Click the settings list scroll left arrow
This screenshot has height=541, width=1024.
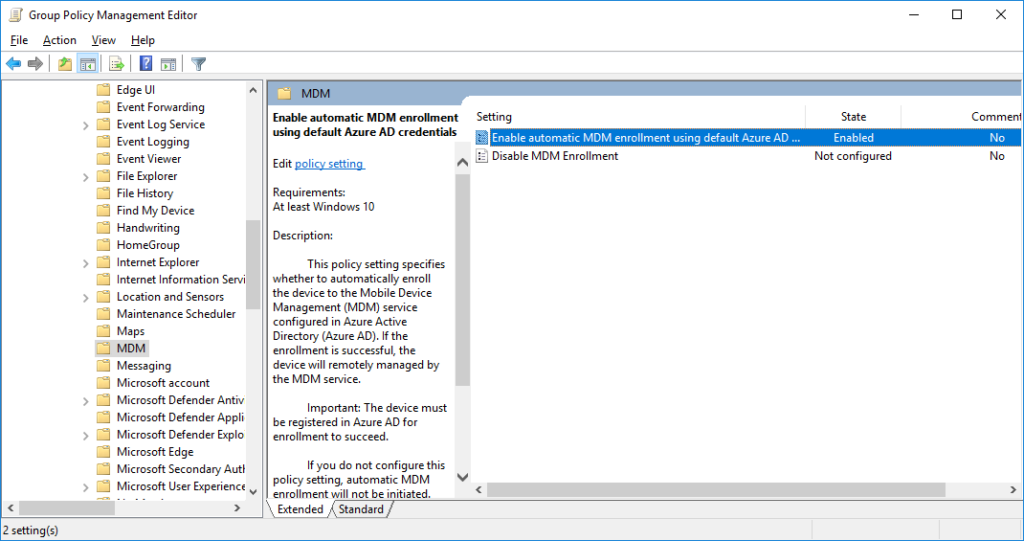click(479, 489)
